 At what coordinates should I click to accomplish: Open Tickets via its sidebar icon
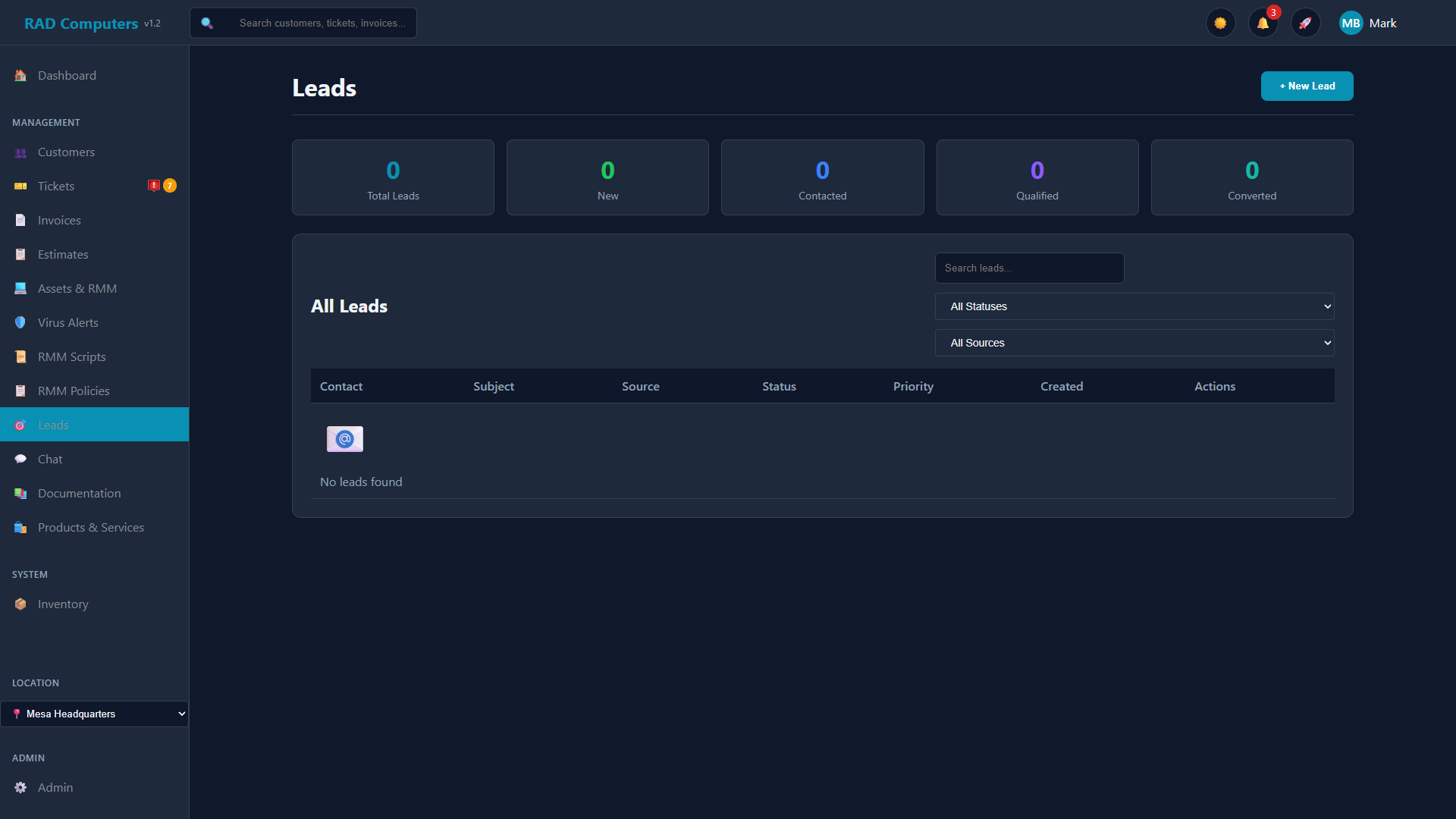tap(20, 186)
